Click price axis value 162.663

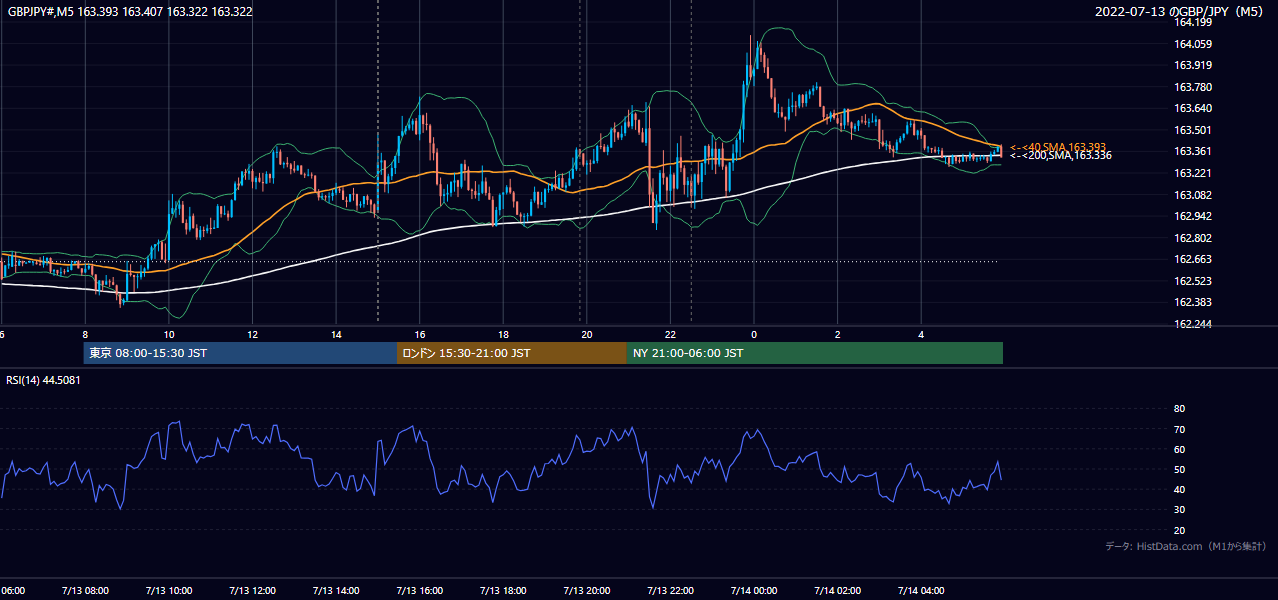point(1193,259)
